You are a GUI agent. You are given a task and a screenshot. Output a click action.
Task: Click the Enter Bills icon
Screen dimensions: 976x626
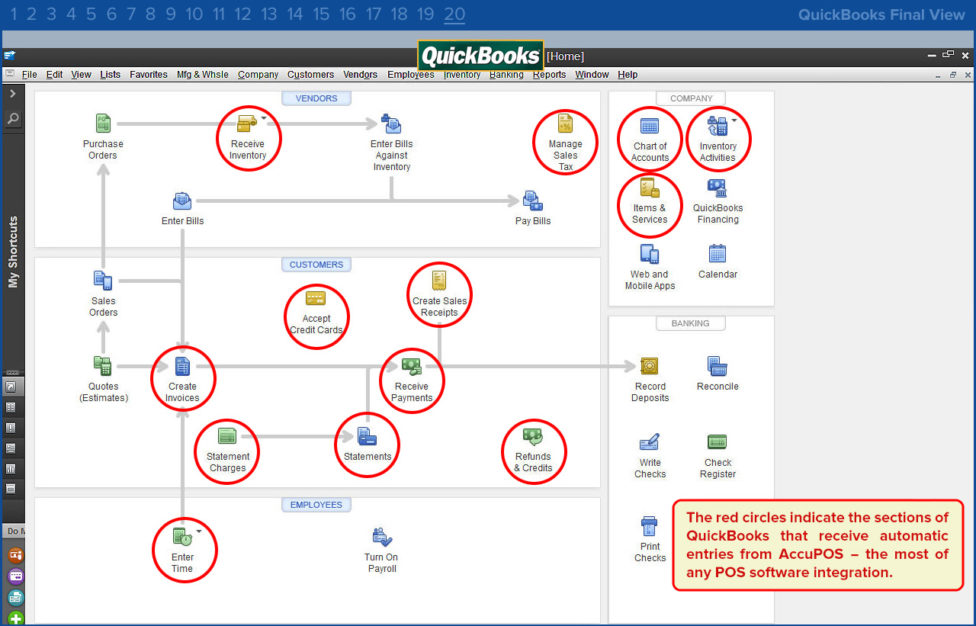[182, 201]
